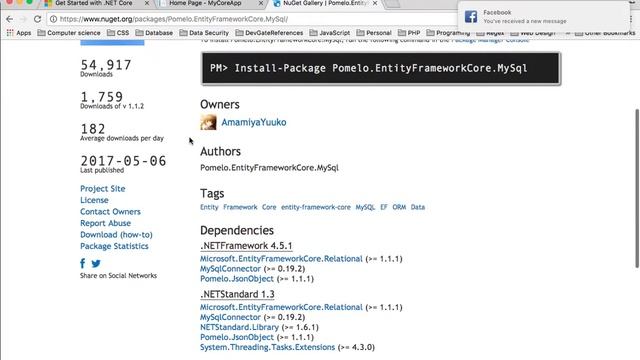Open Package Statistics link

[x=114, y=246]
